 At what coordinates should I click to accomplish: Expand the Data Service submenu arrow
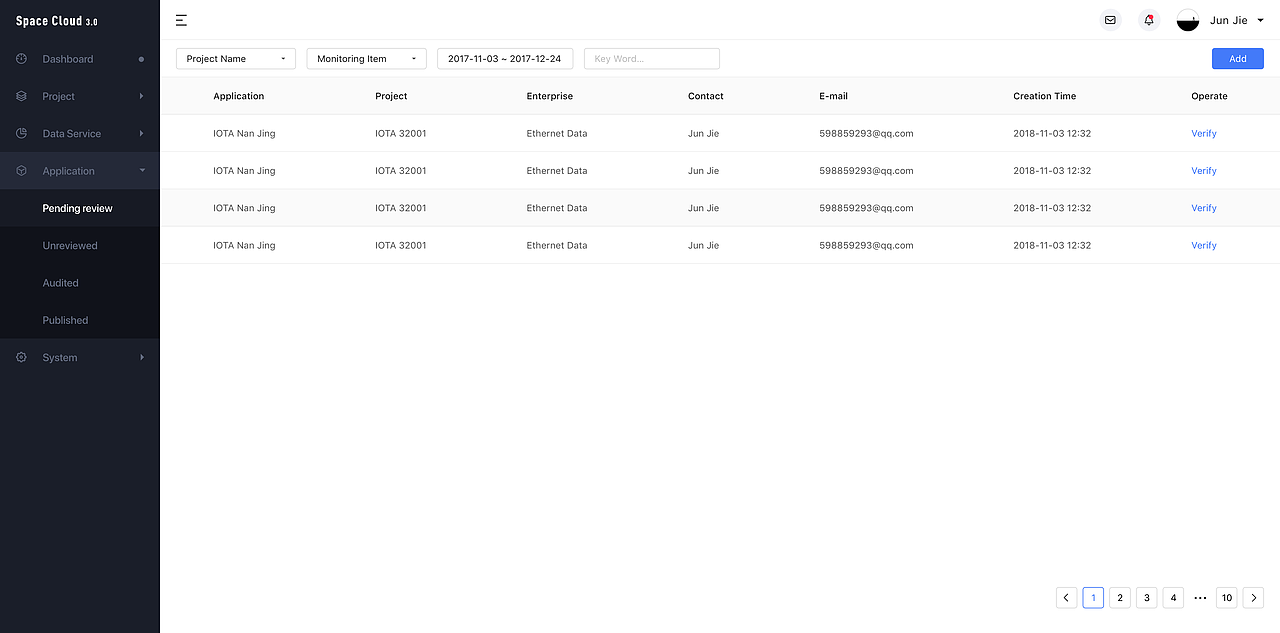141,133
